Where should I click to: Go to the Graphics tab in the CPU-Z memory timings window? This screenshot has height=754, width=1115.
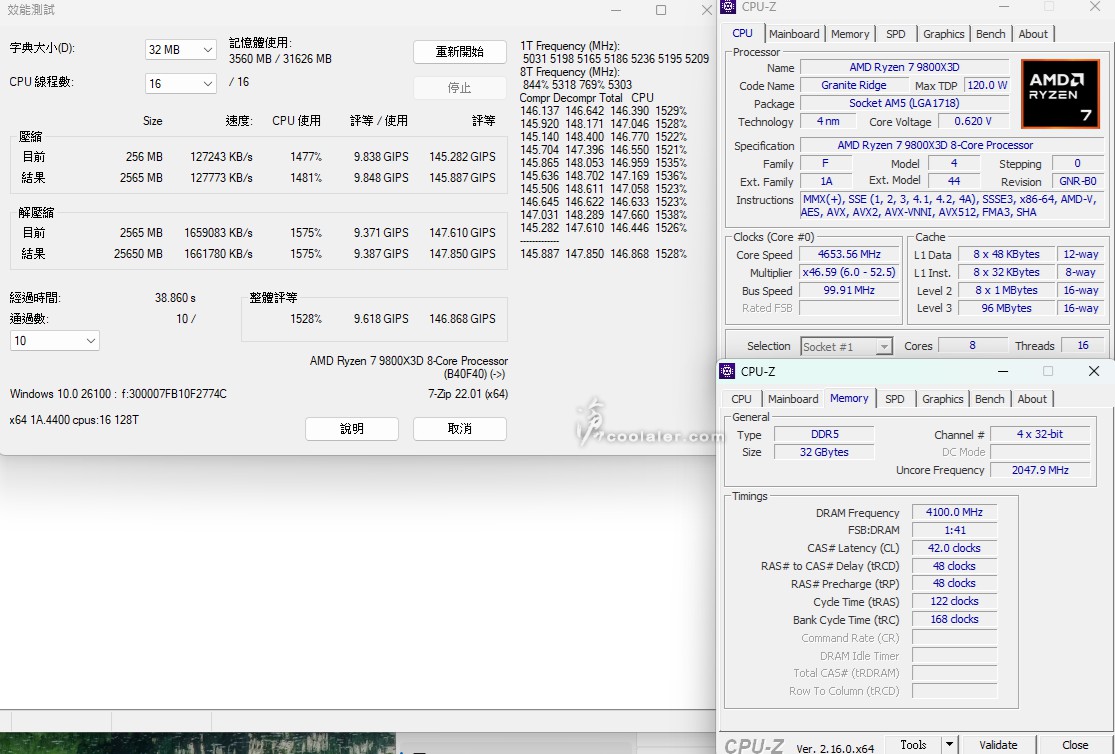tap(943, 399)
